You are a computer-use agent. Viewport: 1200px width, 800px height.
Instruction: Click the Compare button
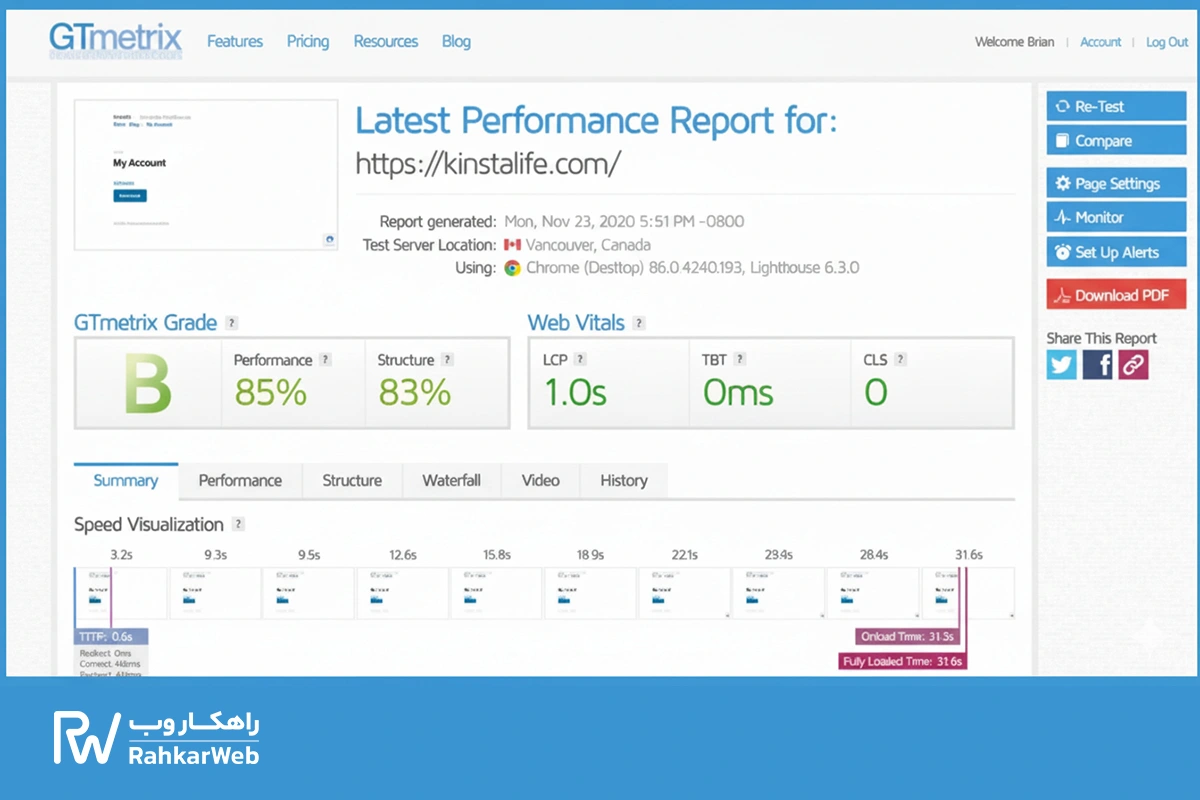click(1116, 141)
